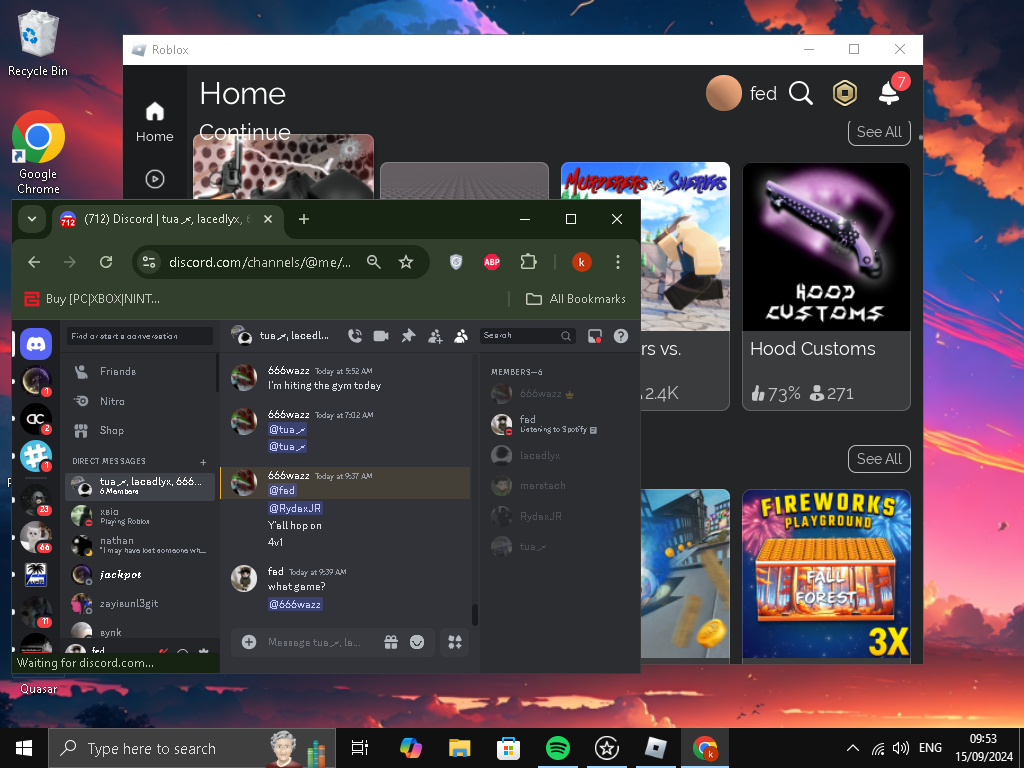Image resolution: width=1024 pixels, height=768 pixels.
Task: Open direct message with nathan
Action: pyautogui.click(x=140, y=545)
